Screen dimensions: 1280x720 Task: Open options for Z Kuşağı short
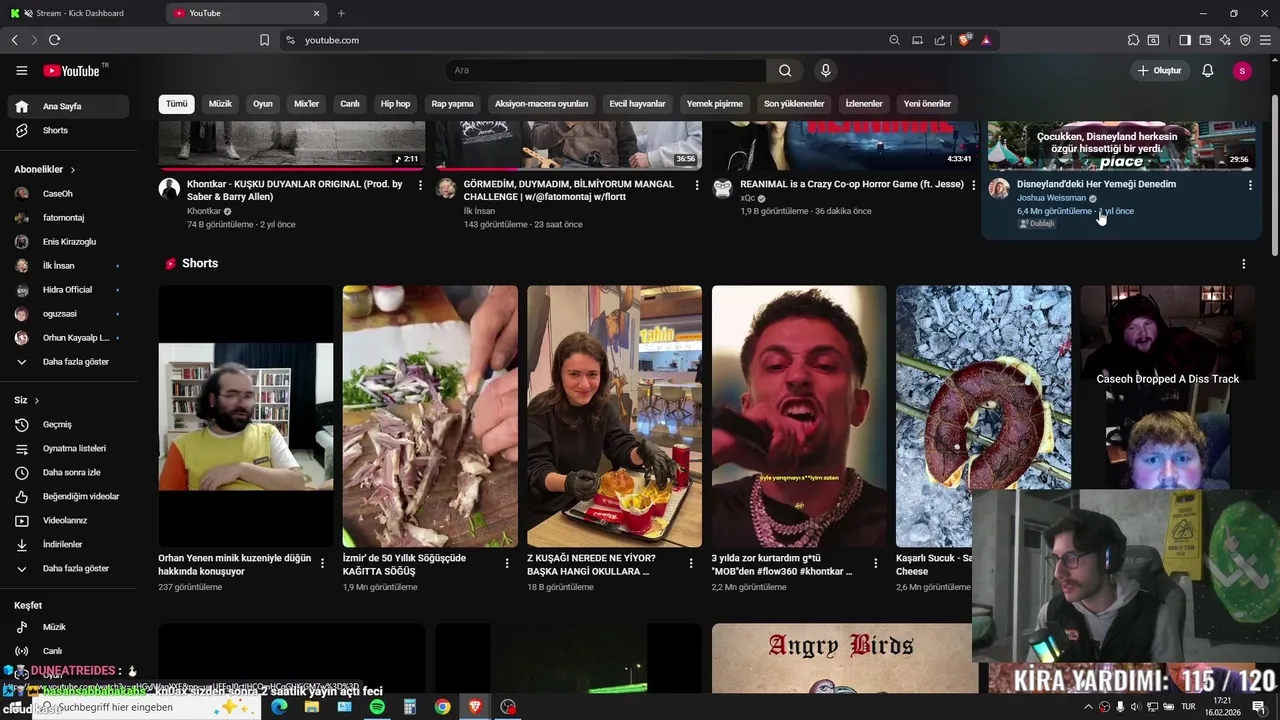tap(691, 564)
